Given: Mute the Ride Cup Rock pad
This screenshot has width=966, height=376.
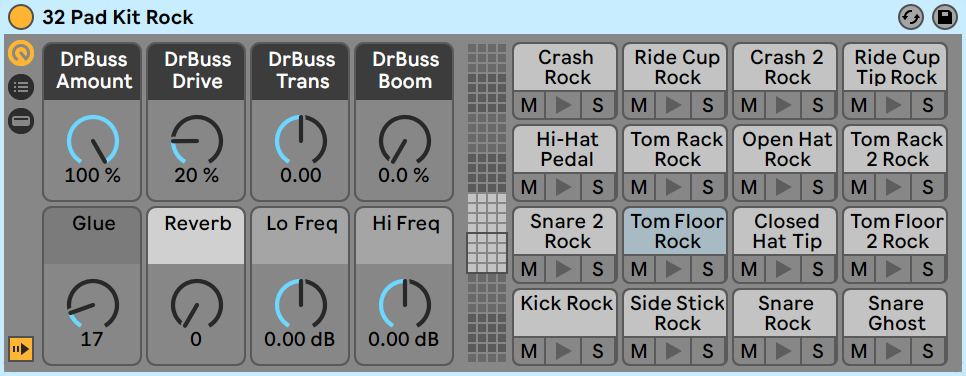Looking at the screenshot, I should pyautogui.click(x=639, y=105).
